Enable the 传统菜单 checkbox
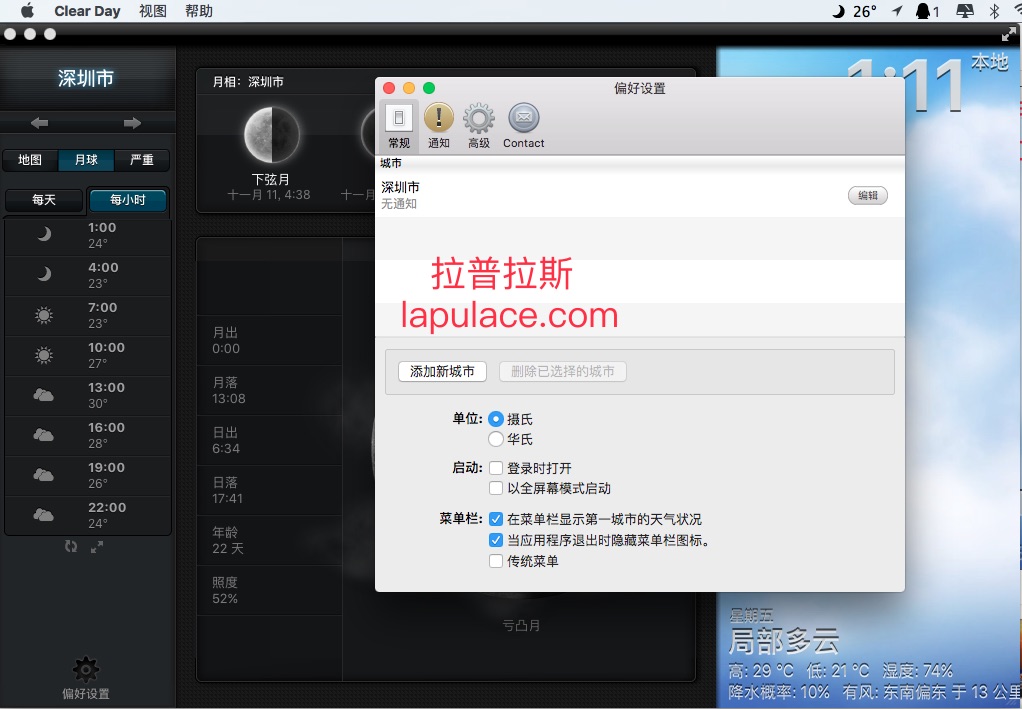This screenshot has height=709, width=1022. pos(496,561)
